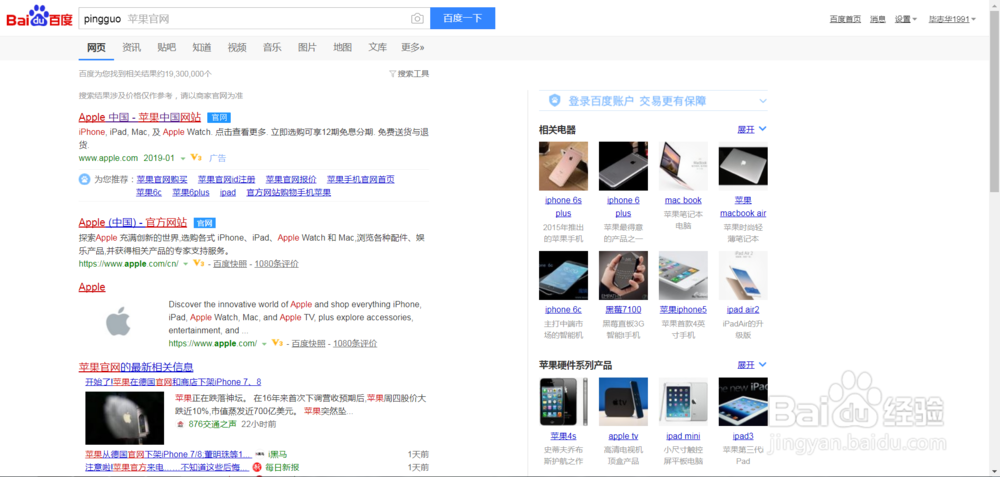Screen dimensions: 1000x477
Task: Open 苹果4s product thumbnail
Action: (563, 402)
